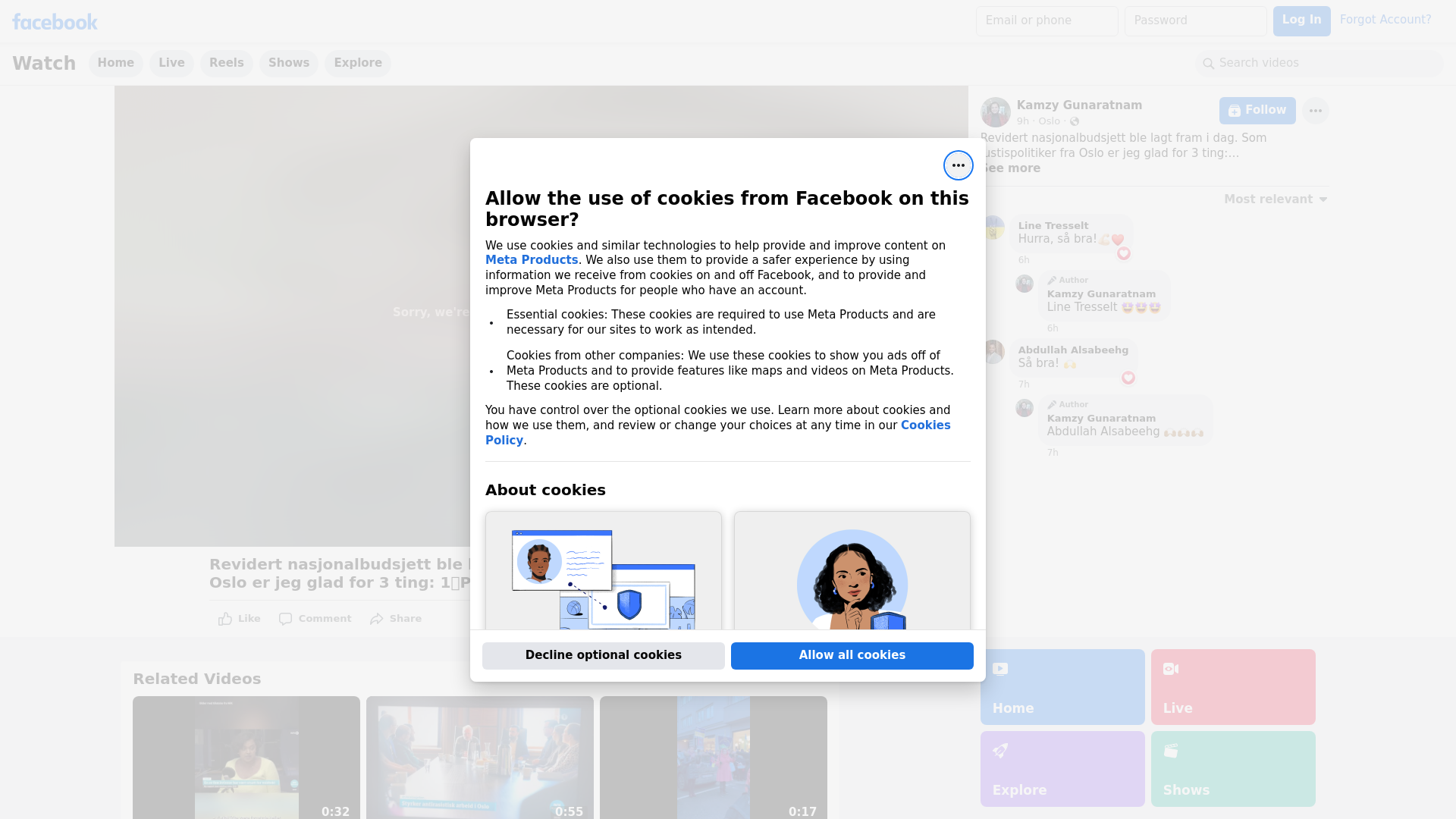
Task: Click the three-dots options icon in the cookie dialog
Action: (958, 165)
